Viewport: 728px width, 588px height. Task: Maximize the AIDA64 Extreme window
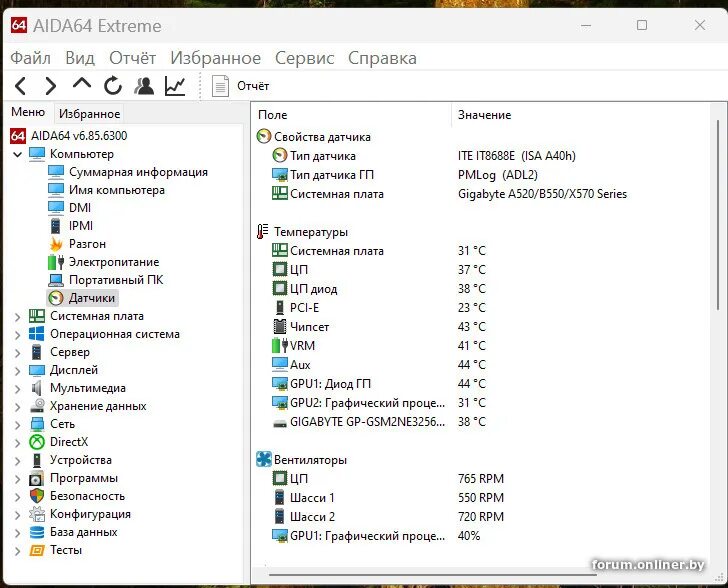642,25
